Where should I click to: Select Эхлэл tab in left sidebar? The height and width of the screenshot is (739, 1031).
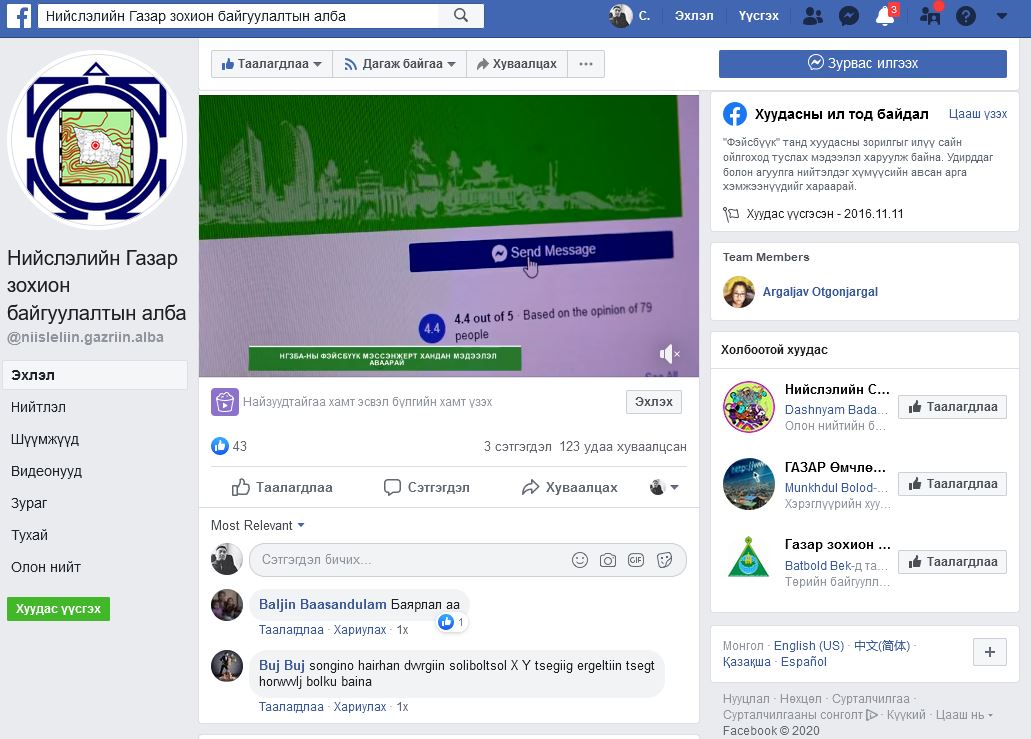tap(95, 375)
